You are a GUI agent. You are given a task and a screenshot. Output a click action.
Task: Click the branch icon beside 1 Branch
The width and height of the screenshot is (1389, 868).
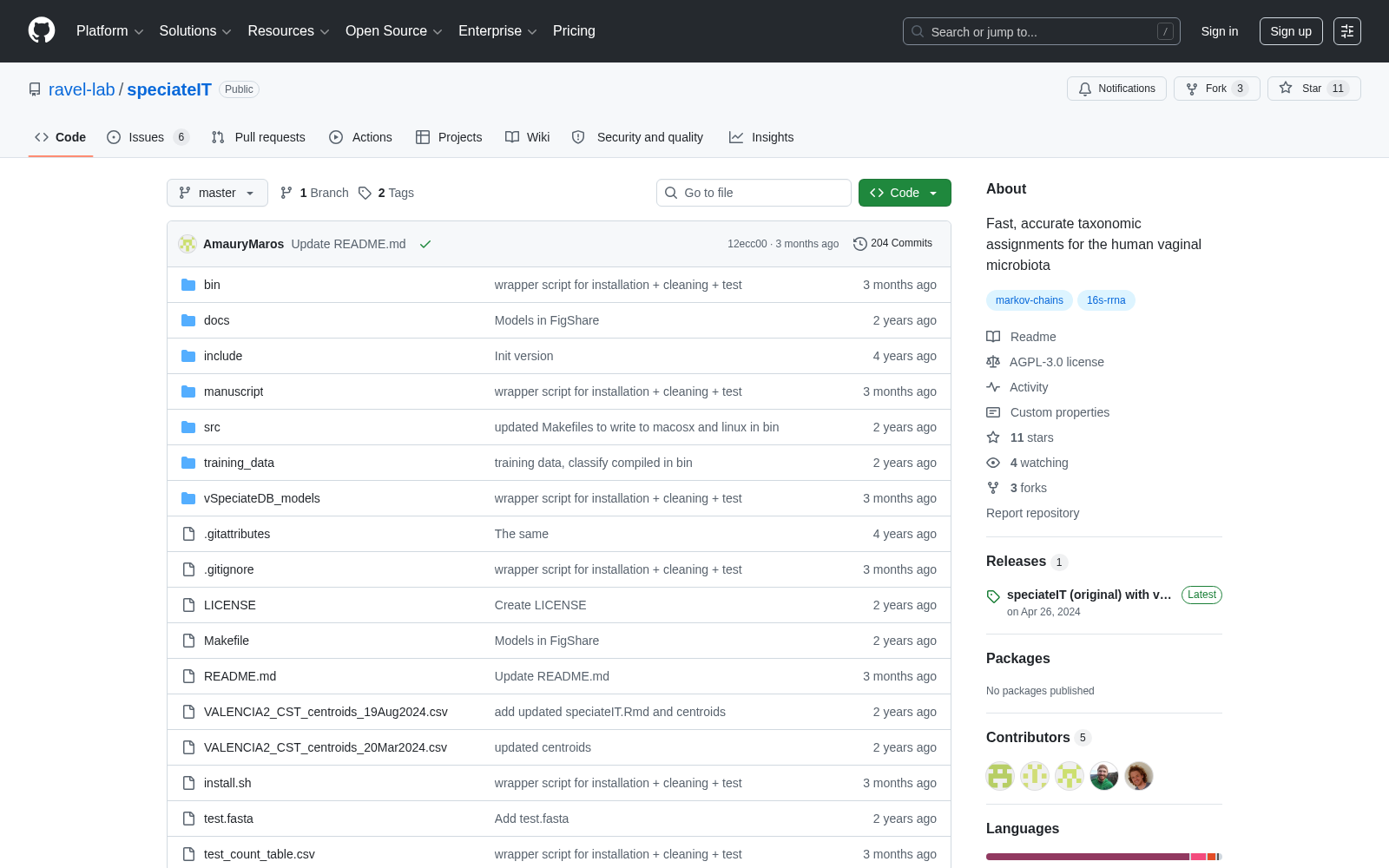286,193
